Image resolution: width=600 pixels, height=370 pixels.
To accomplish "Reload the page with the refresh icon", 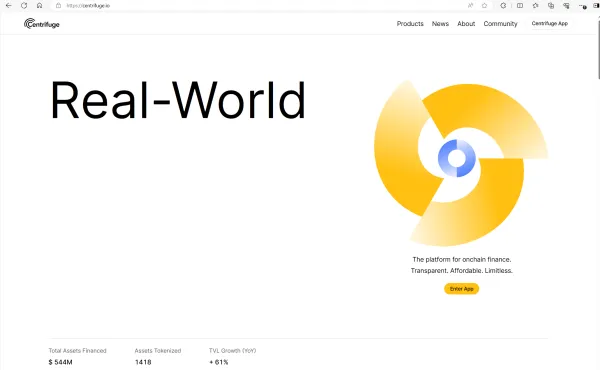I will click(24, 6).
